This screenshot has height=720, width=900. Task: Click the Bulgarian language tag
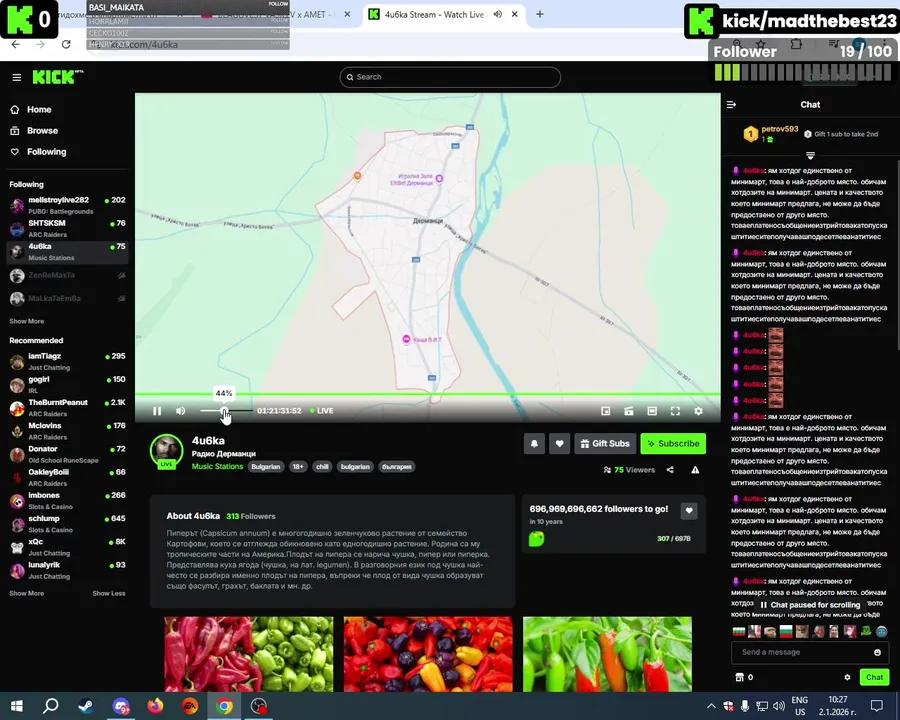coord(266,467)
